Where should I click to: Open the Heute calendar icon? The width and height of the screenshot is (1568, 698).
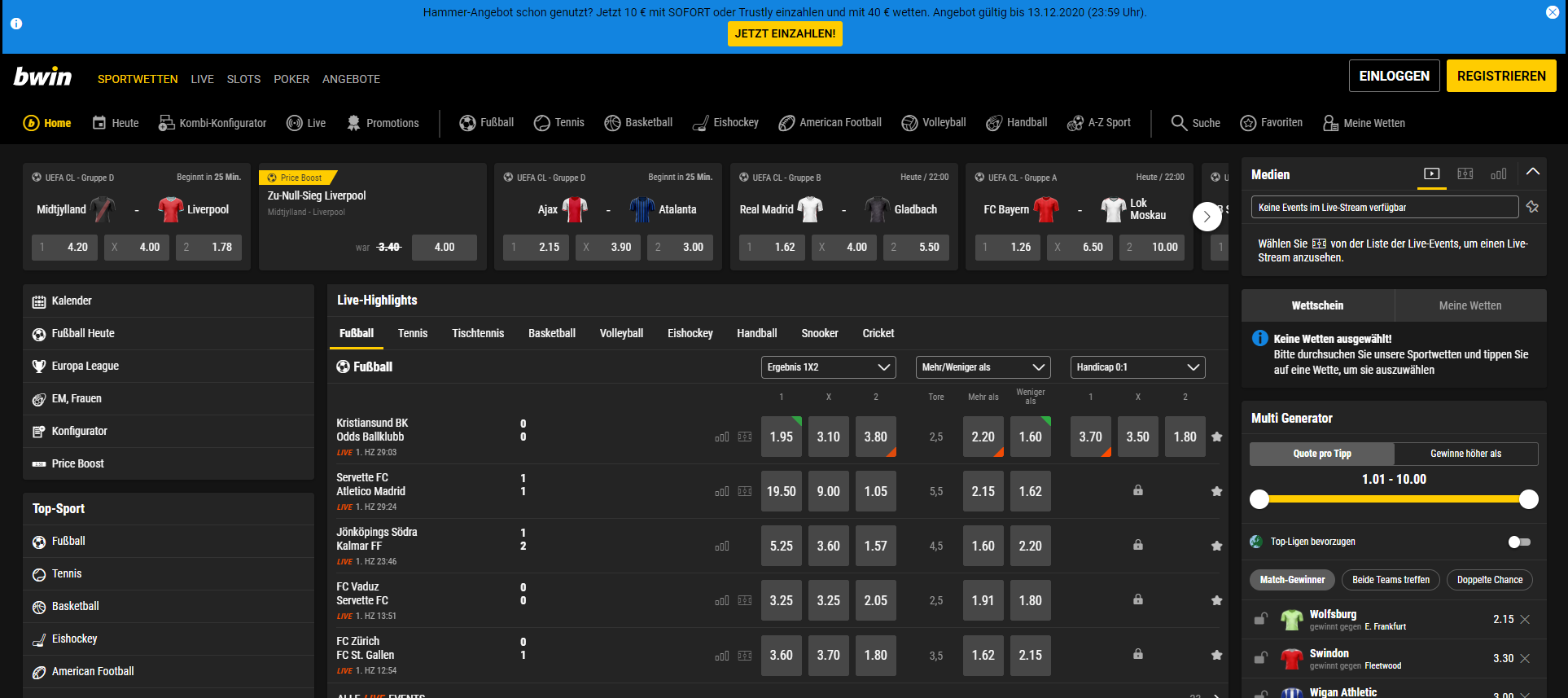(99, 123)
